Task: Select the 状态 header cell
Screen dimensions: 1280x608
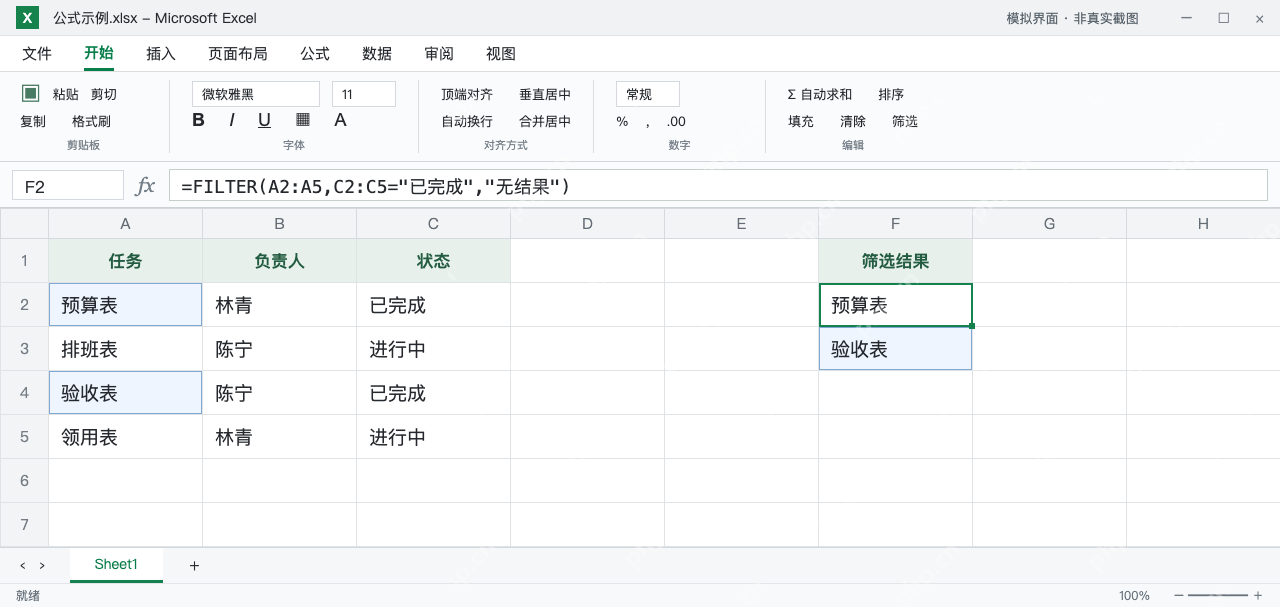Action: tap(433, 261)
